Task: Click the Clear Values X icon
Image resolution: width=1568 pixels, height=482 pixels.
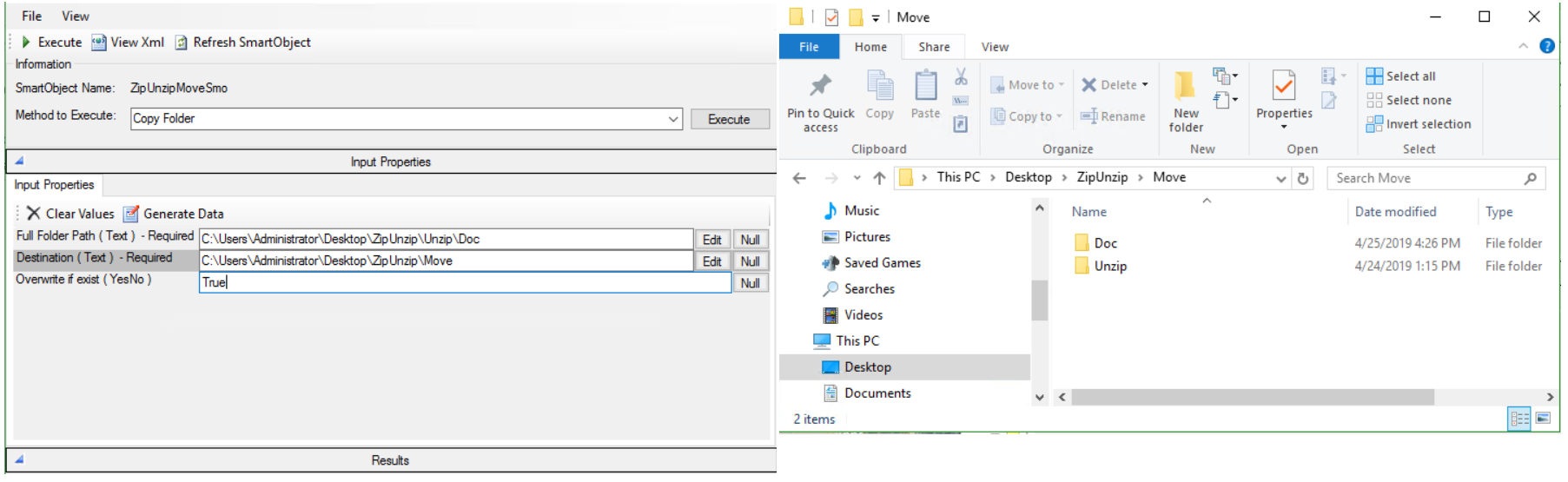Action: [33, 214]
